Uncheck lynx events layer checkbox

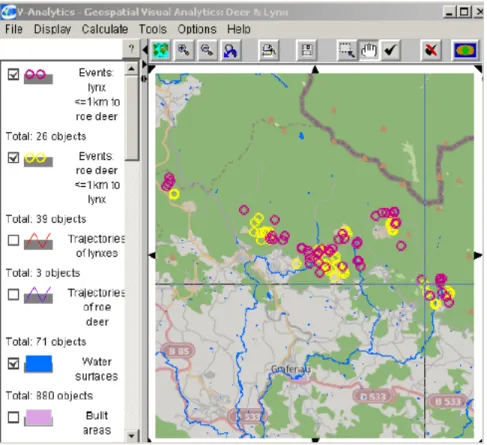13,74
